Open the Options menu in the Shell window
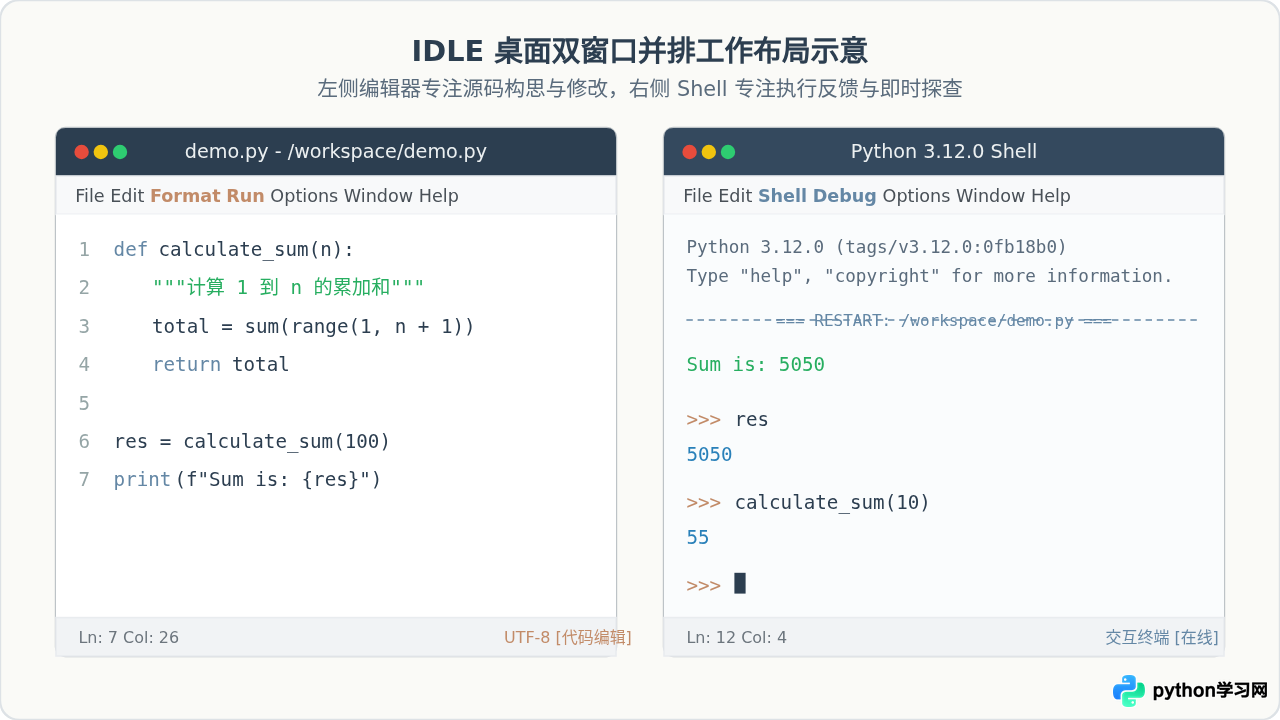The height and width of the screenshot is (720, 1280). [916, 196]
